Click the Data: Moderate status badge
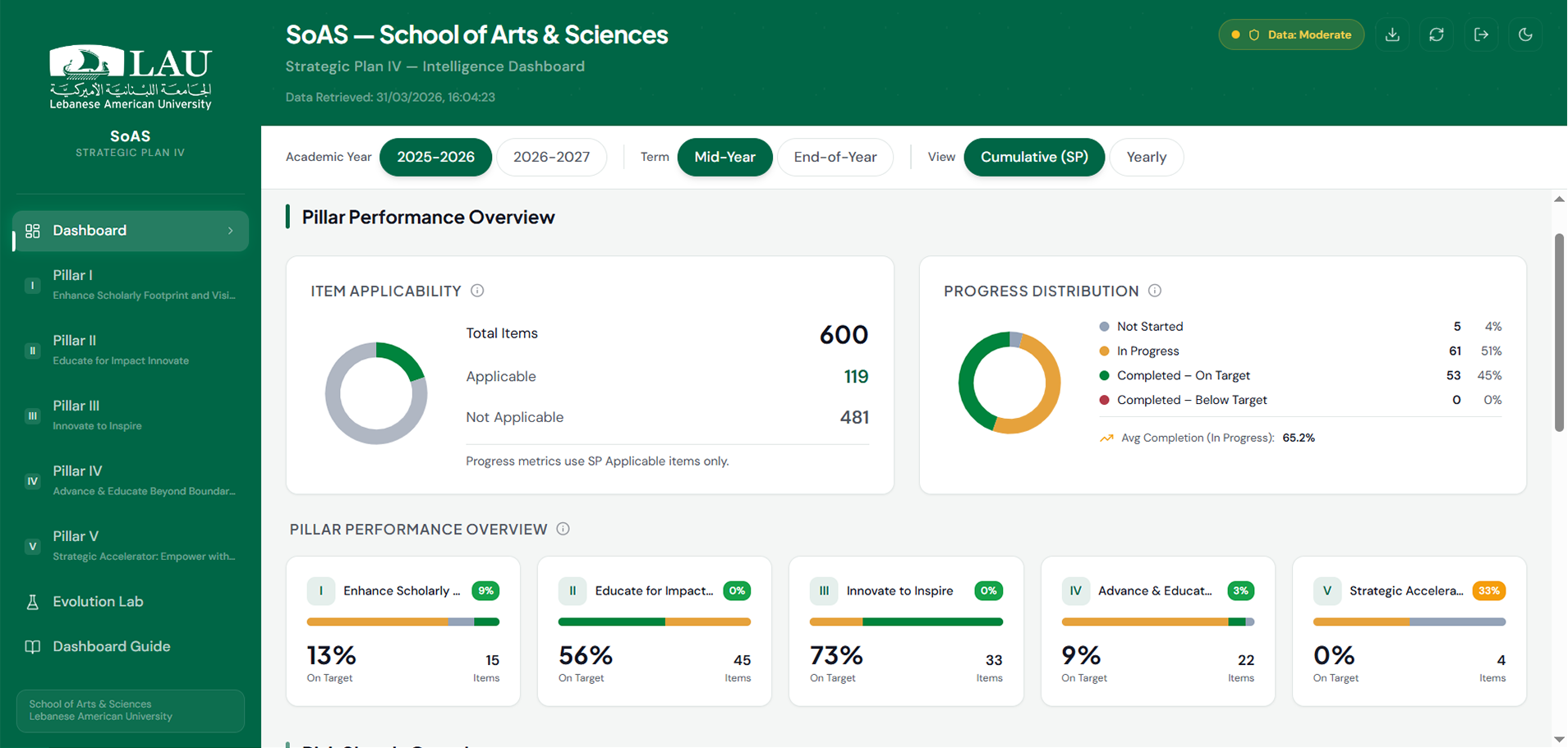 [x=1290, y=34]
